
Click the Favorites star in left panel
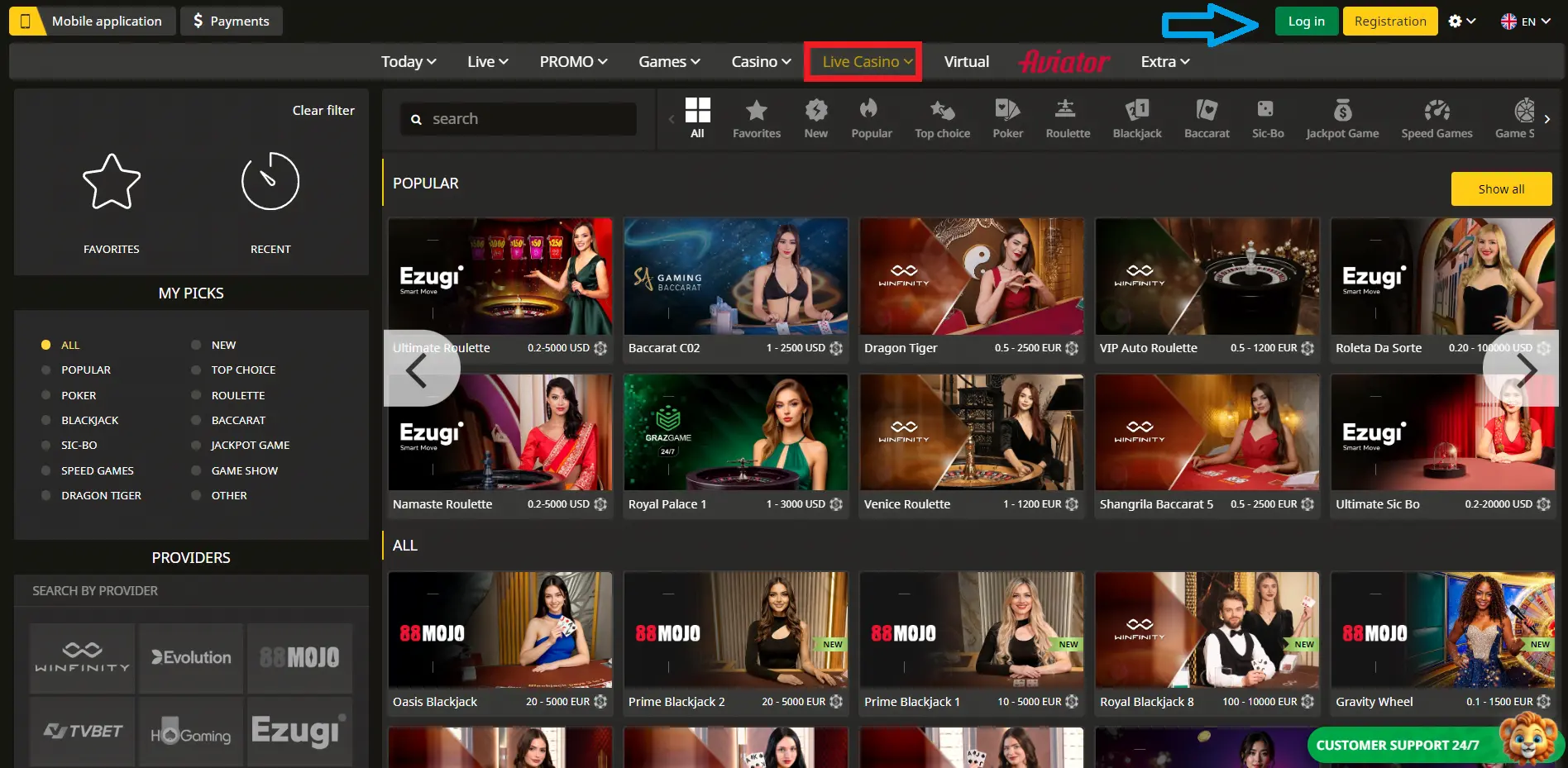pyautogui.click(x=112, y=183)
